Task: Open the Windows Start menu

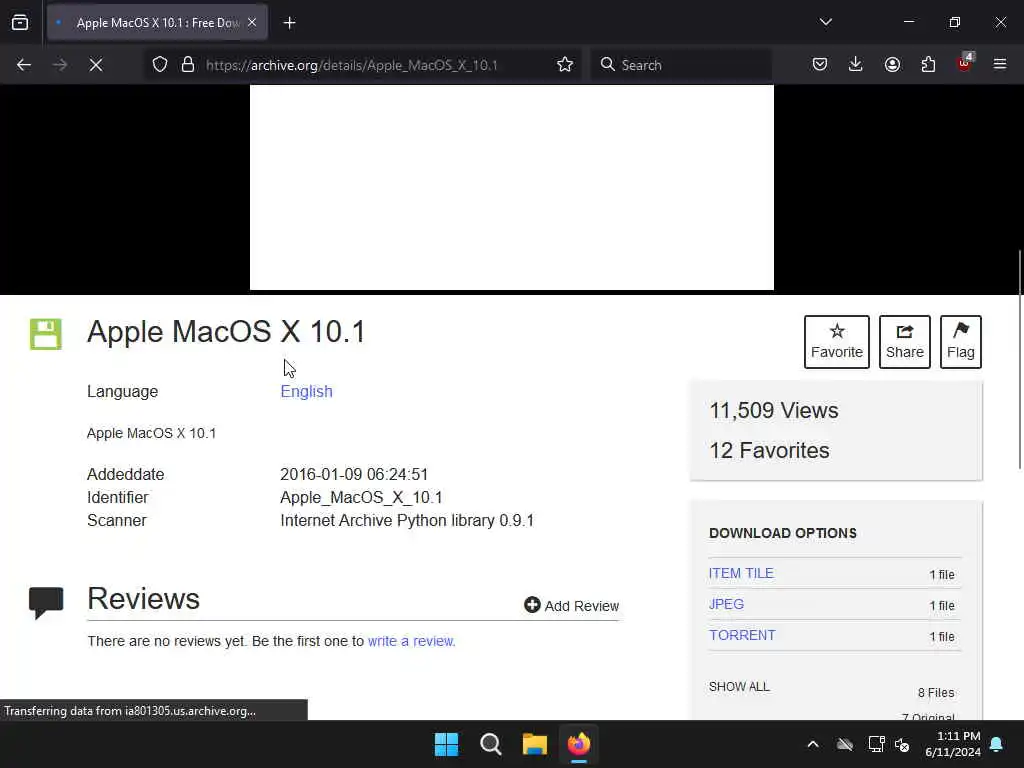Action: tap(447, 744)
